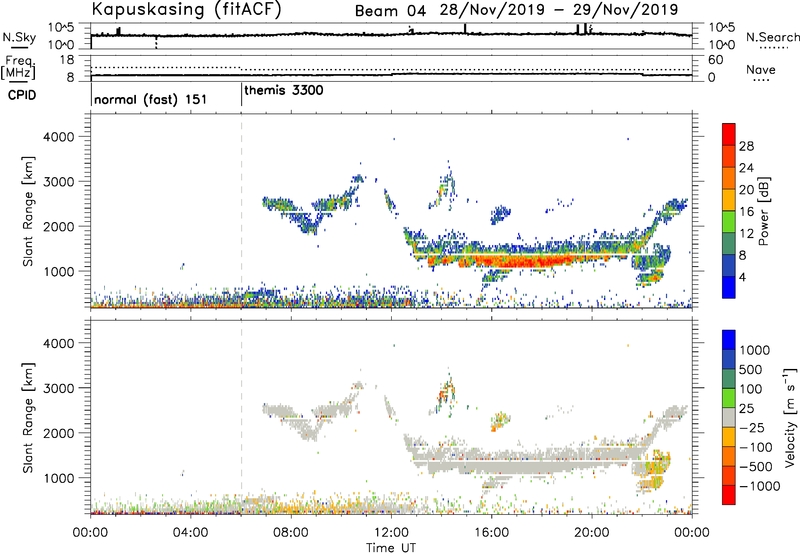Click the N.Sky legend label
The height and width of the screenshot is (554, 800).
(19, 37)
